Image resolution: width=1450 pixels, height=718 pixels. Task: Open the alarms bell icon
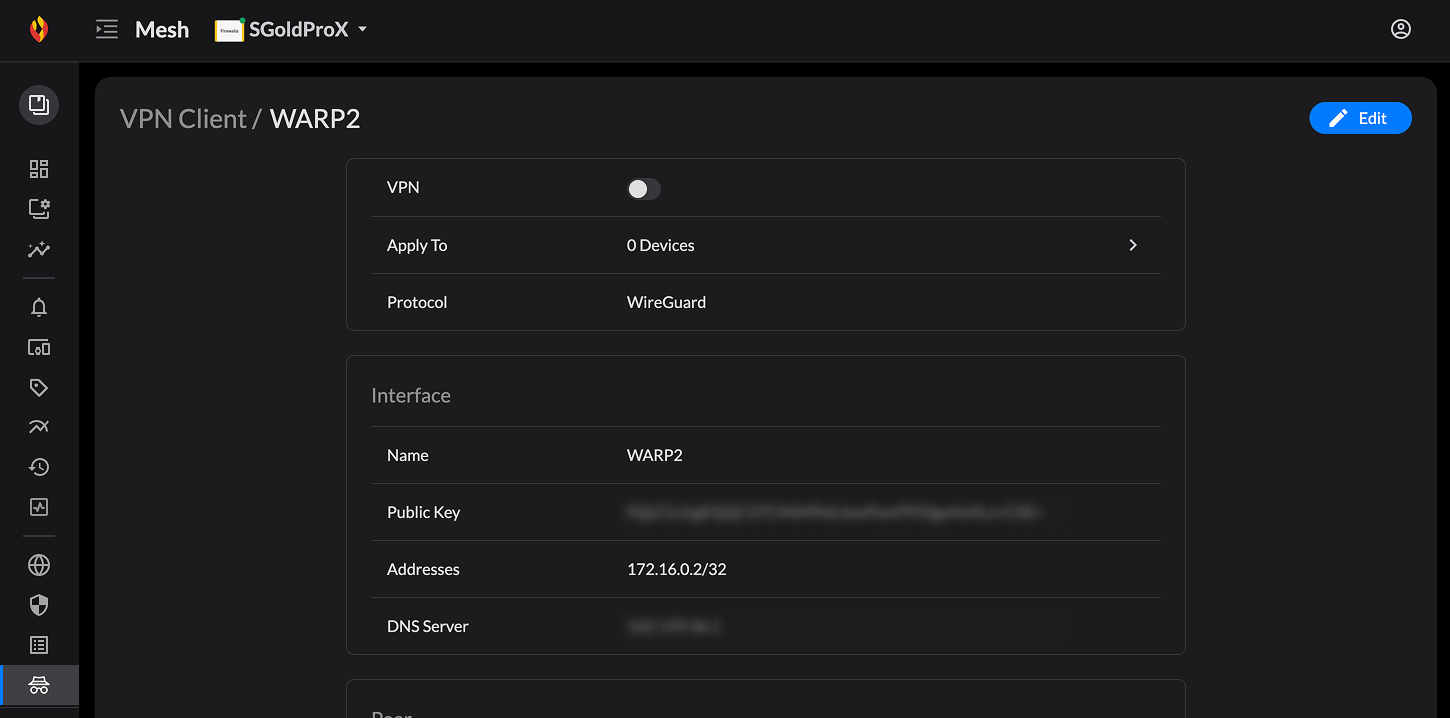pyautogui.click(x=38, y=307)
